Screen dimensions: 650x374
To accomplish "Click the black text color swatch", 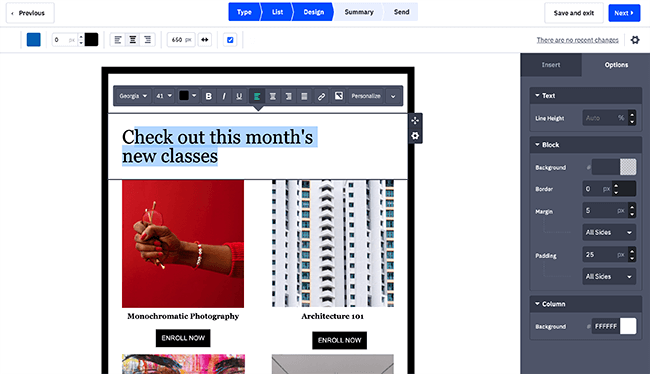I will coord(184,96).
